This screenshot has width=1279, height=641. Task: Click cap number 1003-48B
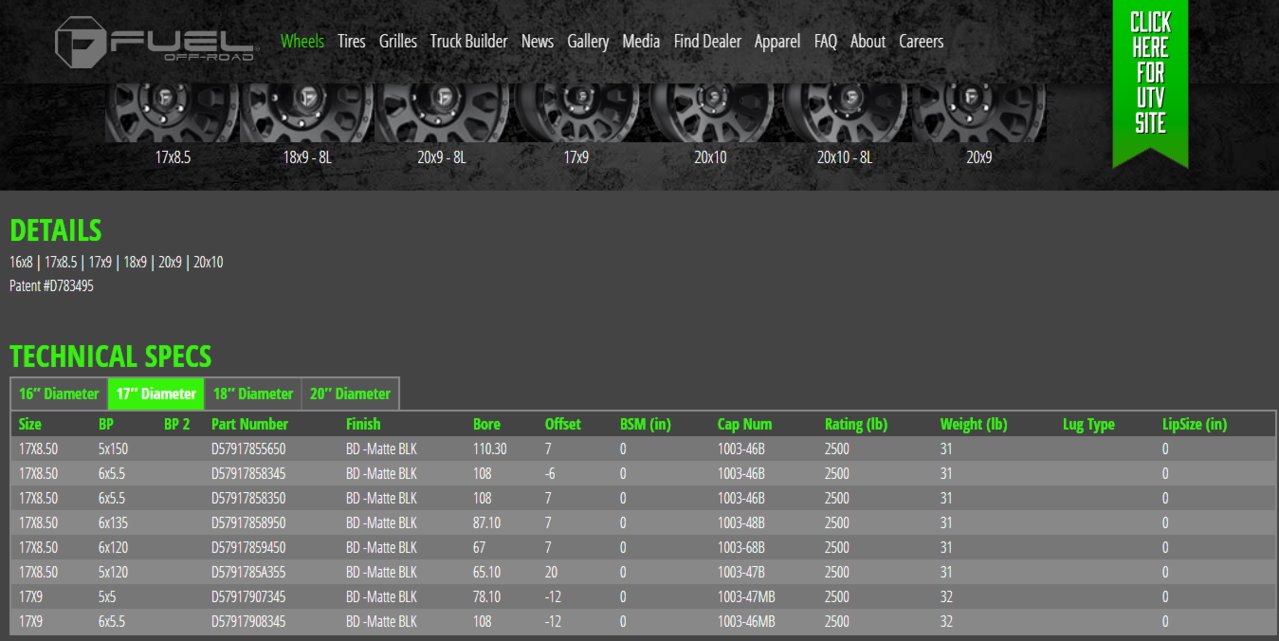click(x=741, y=523)
